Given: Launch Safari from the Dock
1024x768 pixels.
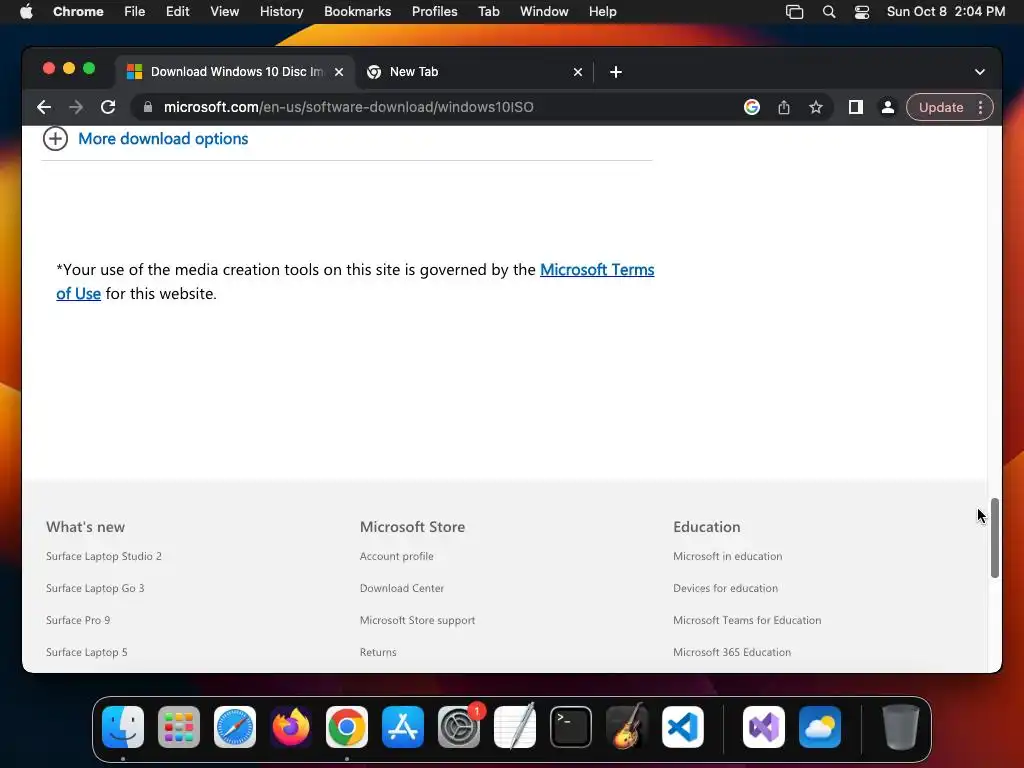Looking at the screenshot, I should click(235, 727).
